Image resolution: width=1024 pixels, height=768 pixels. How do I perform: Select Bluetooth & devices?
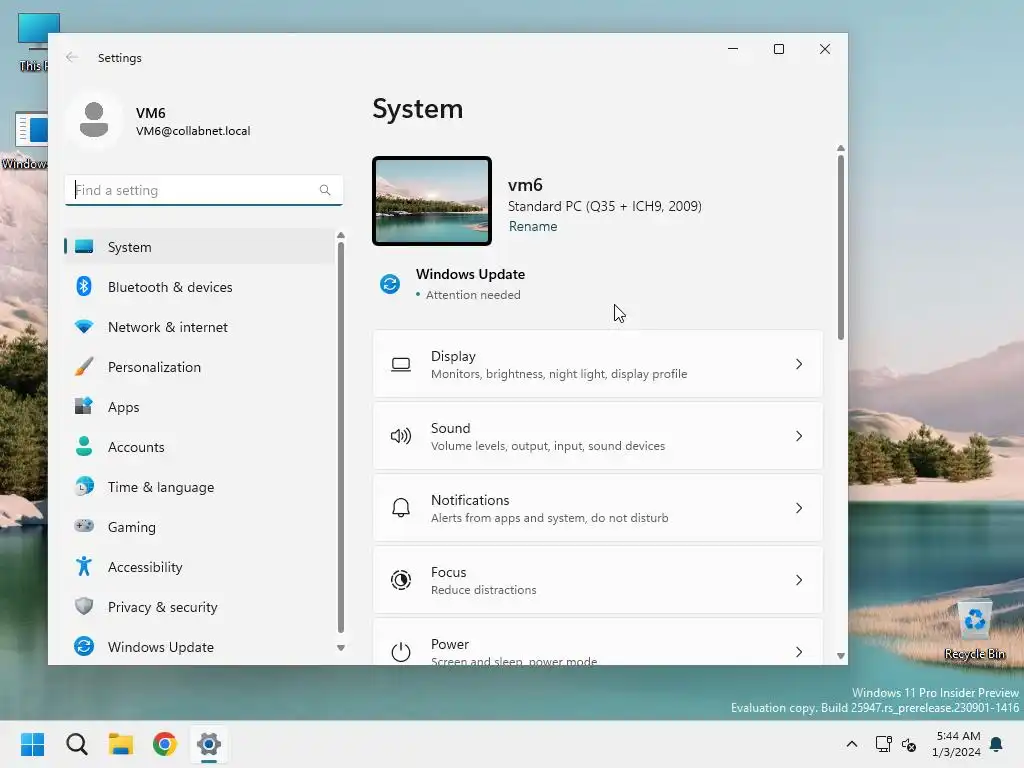click(x=199, y=287)
